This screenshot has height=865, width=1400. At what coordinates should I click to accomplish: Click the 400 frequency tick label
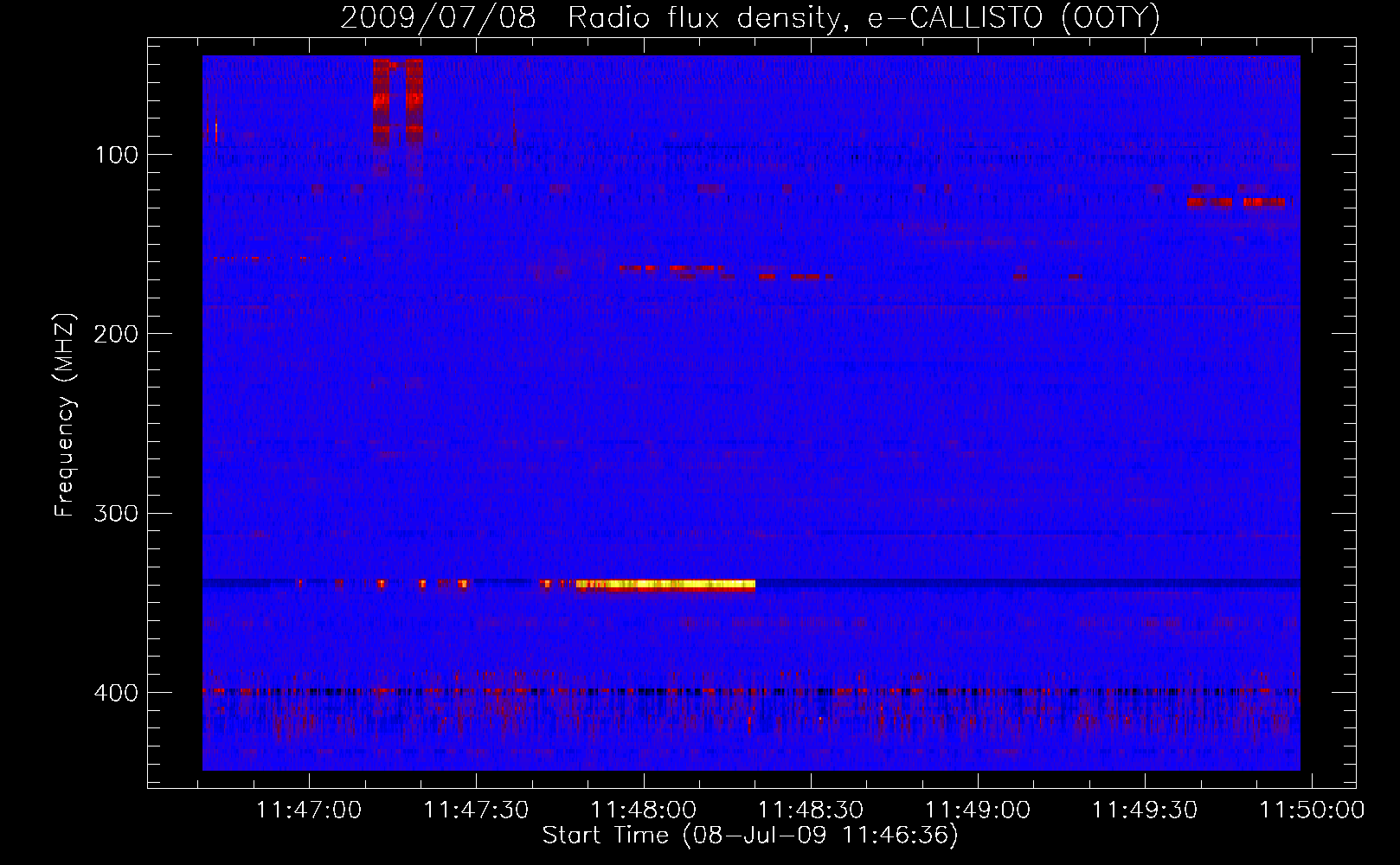[116, 693]
